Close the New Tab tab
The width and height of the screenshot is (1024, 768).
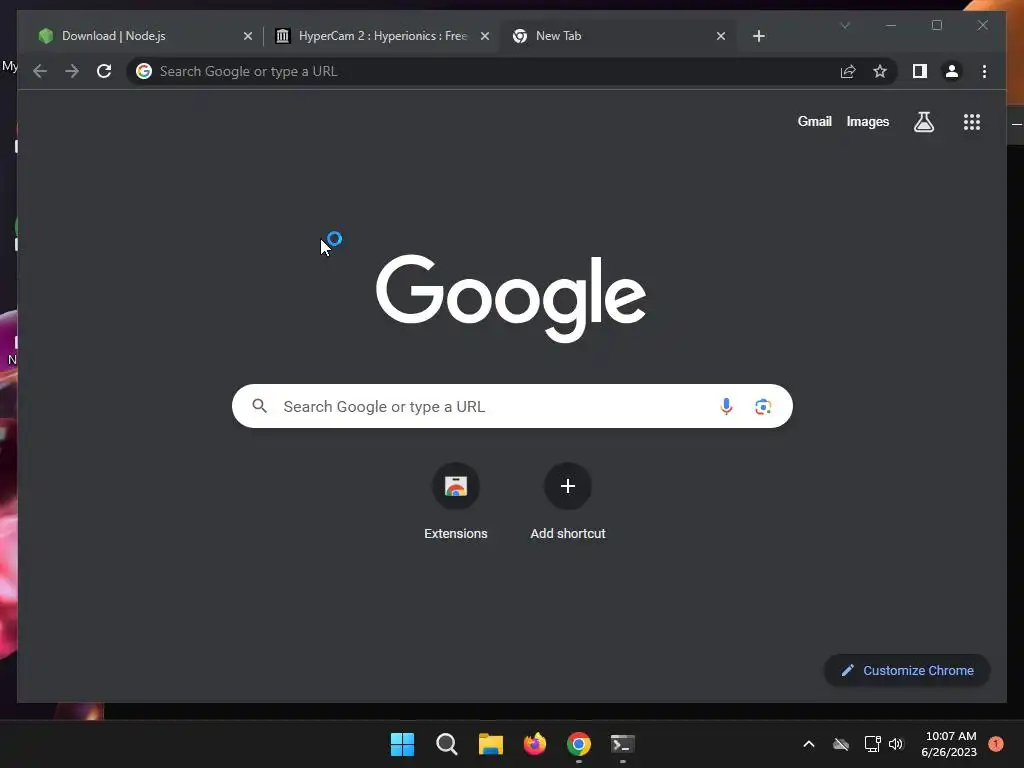click(720, 36)
